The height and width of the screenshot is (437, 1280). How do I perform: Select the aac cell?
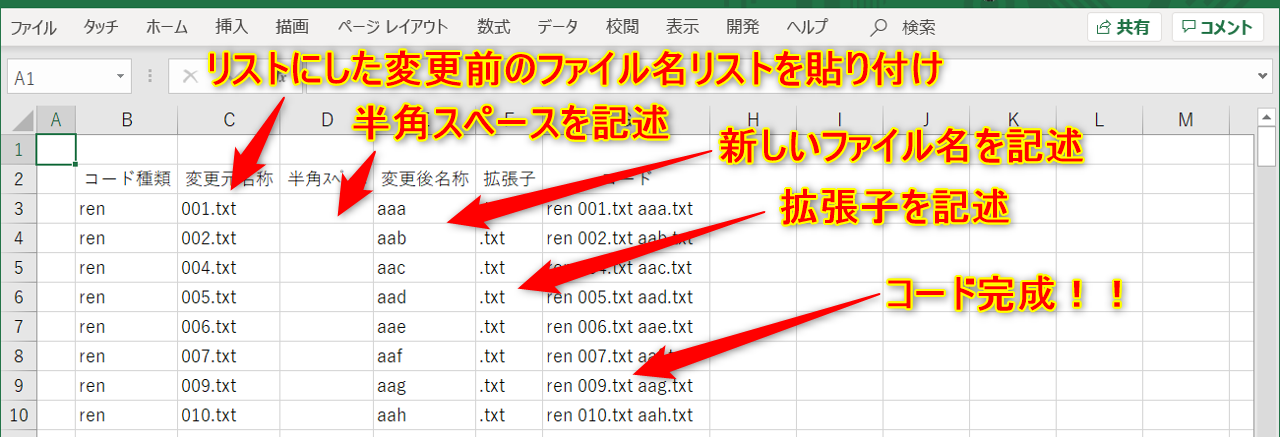(x=425, y=268)
